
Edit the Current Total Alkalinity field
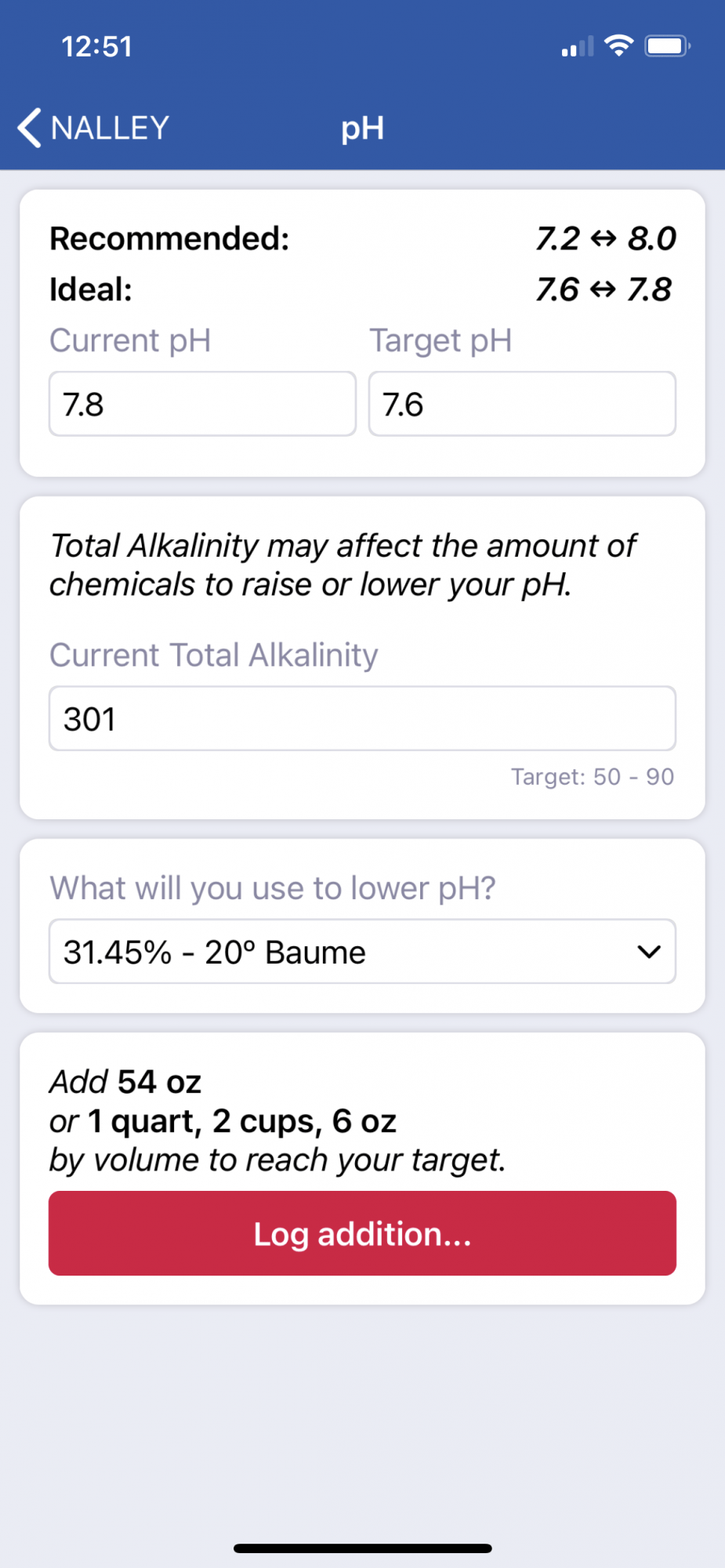(x=362, y=718)
